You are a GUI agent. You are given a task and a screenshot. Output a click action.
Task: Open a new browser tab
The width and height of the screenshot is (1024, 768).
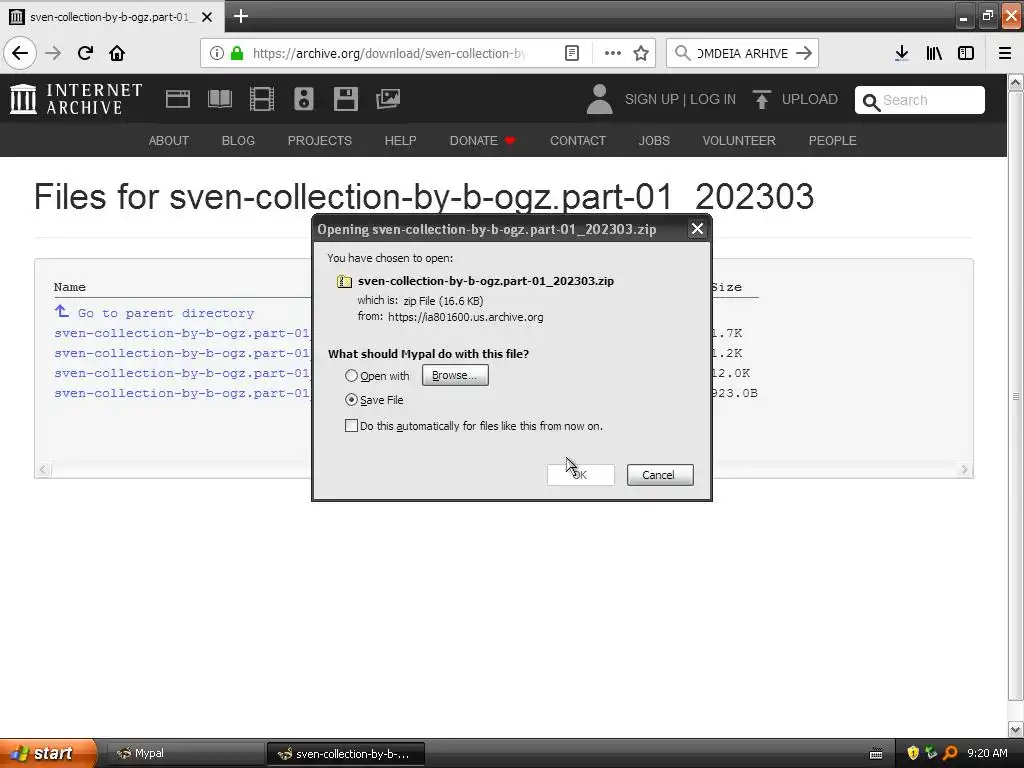(x=240, y=16)
